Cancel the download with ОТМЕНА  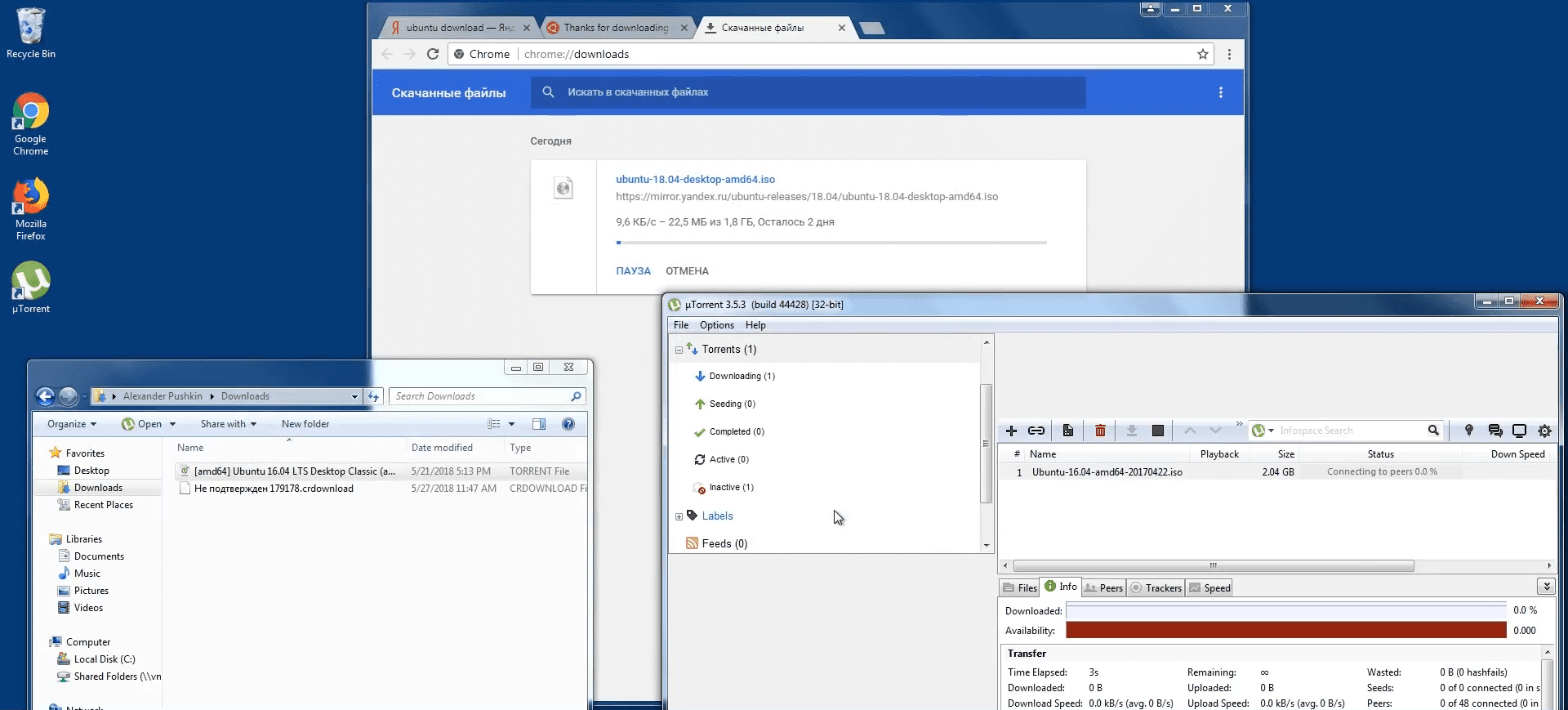coord(687,271)
